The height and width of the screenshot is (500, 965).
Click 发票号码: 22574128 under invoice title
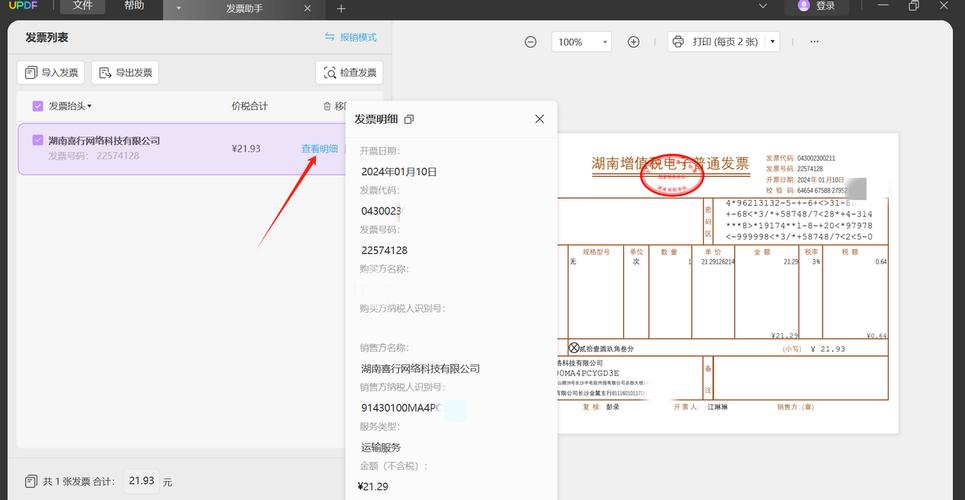[94, 156]
